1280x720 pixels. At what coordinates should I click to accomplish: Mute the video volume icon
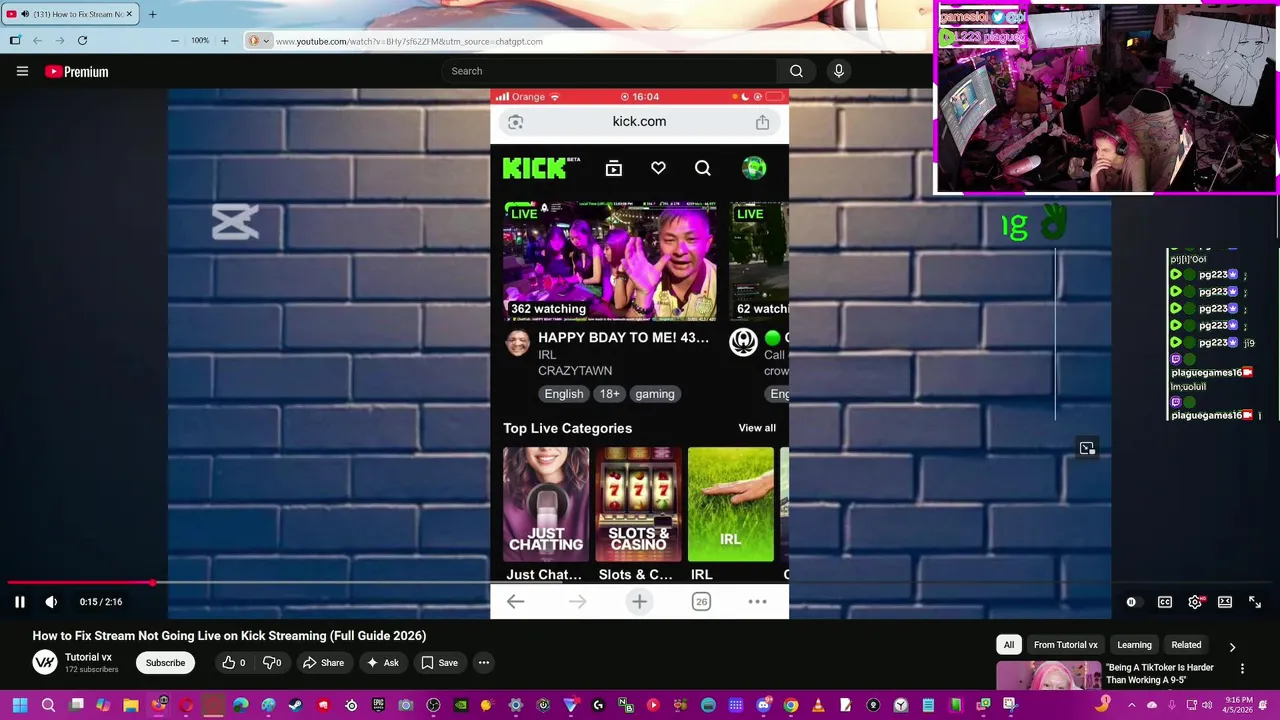[x=51, y=602]
